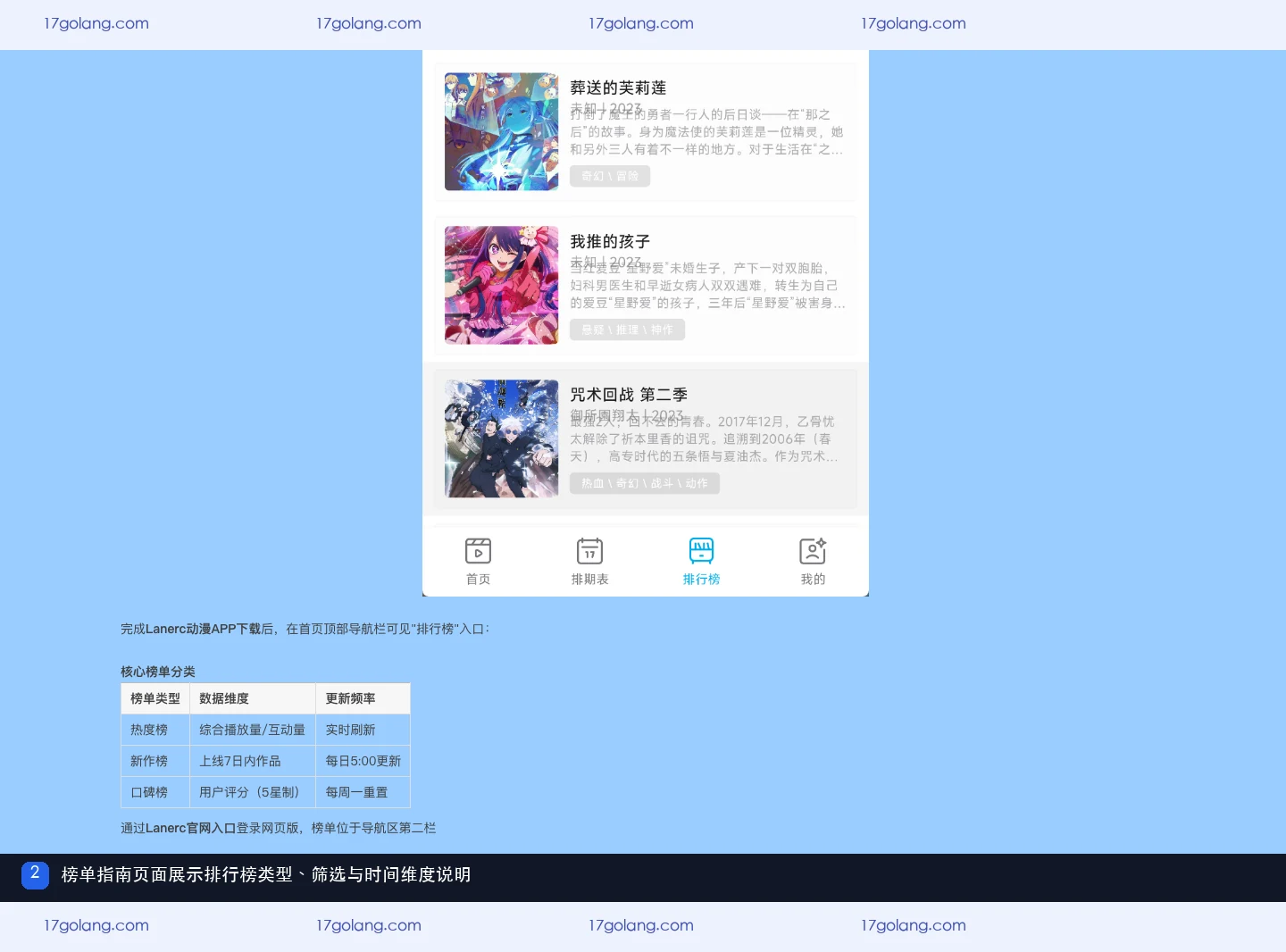Click the 葬送的芙莉莲 synopsis text

click(706, 132)
